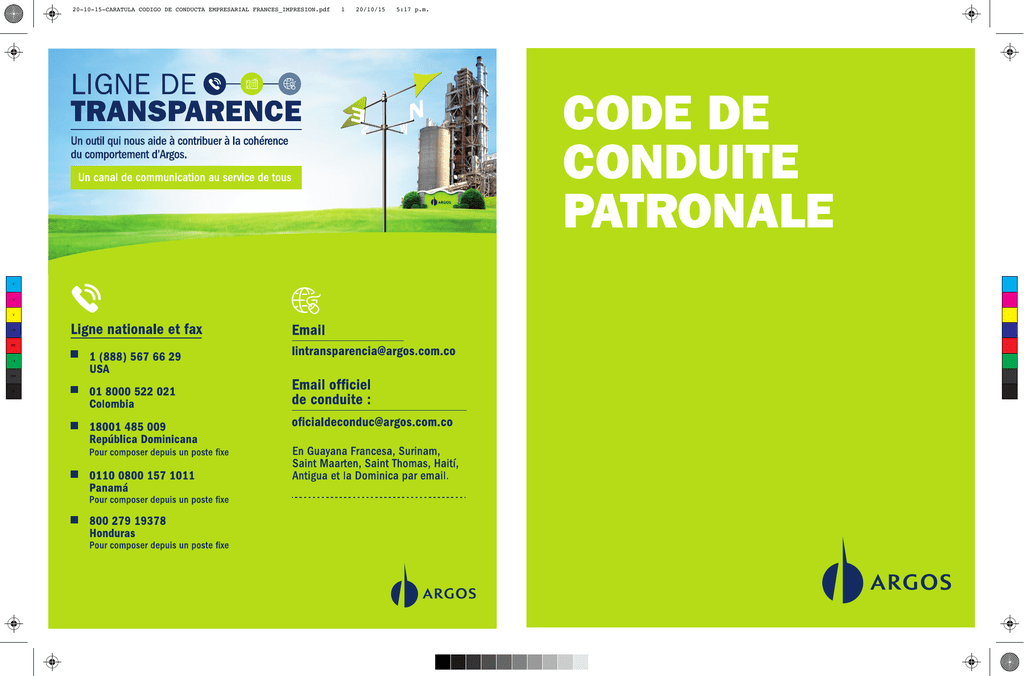Click the timestamp 20/10/15 5:17 p.m.
This screenshot has height=676, width=1024.
click(x=392, y=10)
